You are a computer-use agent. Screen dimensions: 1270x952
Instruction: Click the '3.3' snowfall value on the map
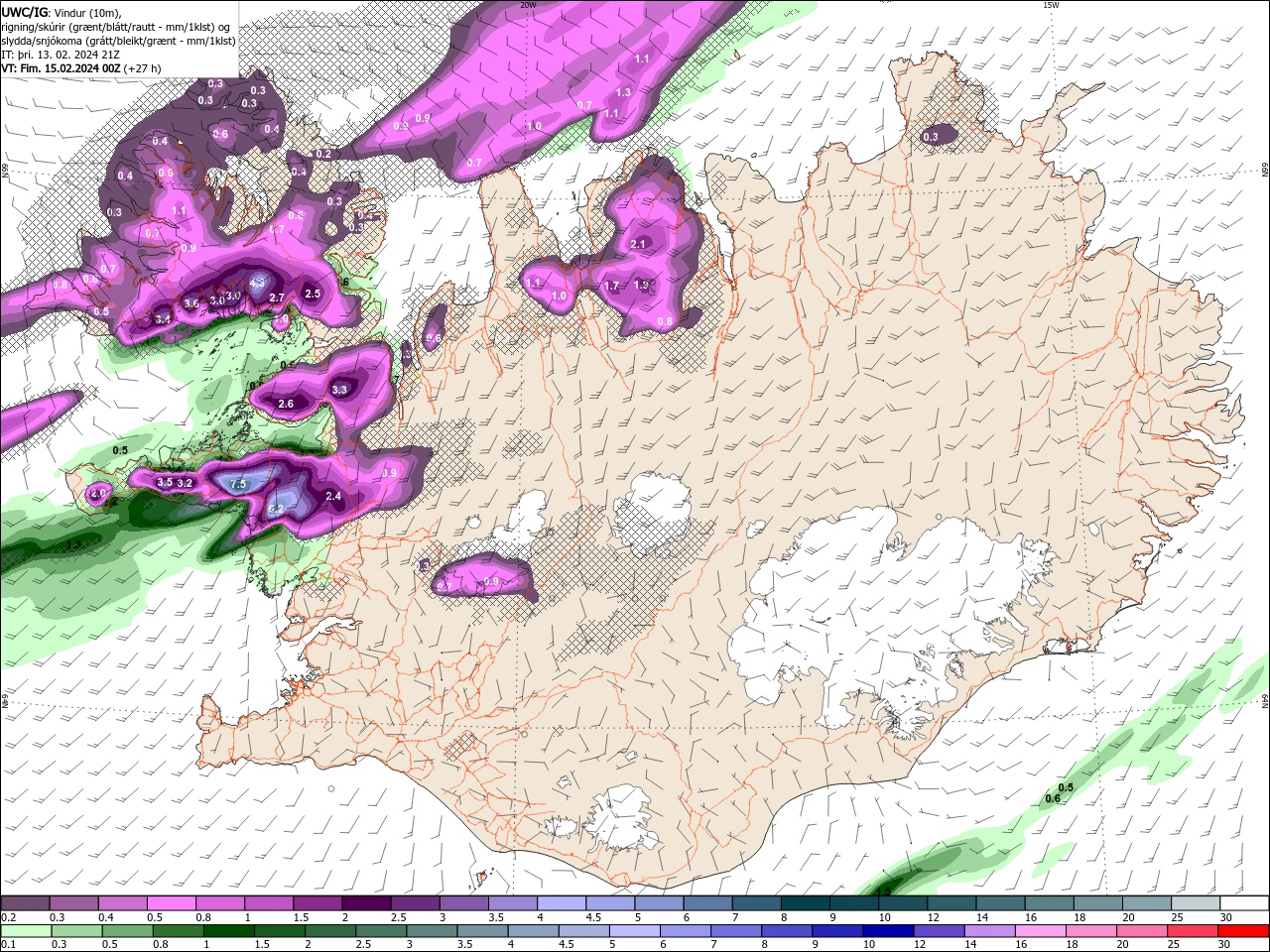coord(339,390)
